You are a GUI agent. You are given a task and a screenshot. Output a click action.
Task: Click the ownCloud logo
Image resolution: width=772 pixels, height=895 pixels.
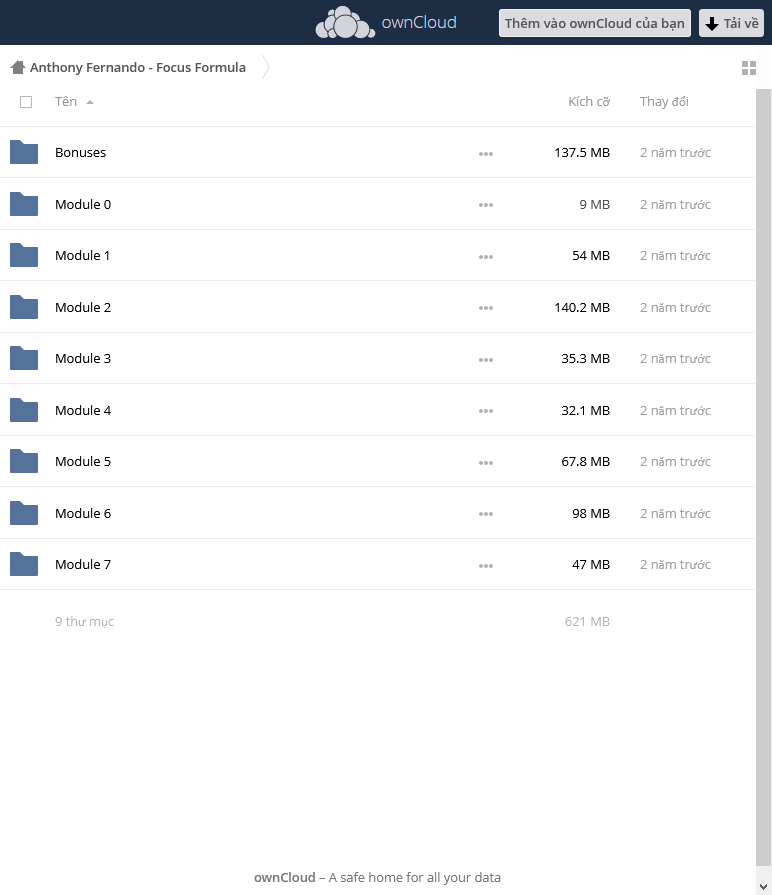tap(386, 22)
